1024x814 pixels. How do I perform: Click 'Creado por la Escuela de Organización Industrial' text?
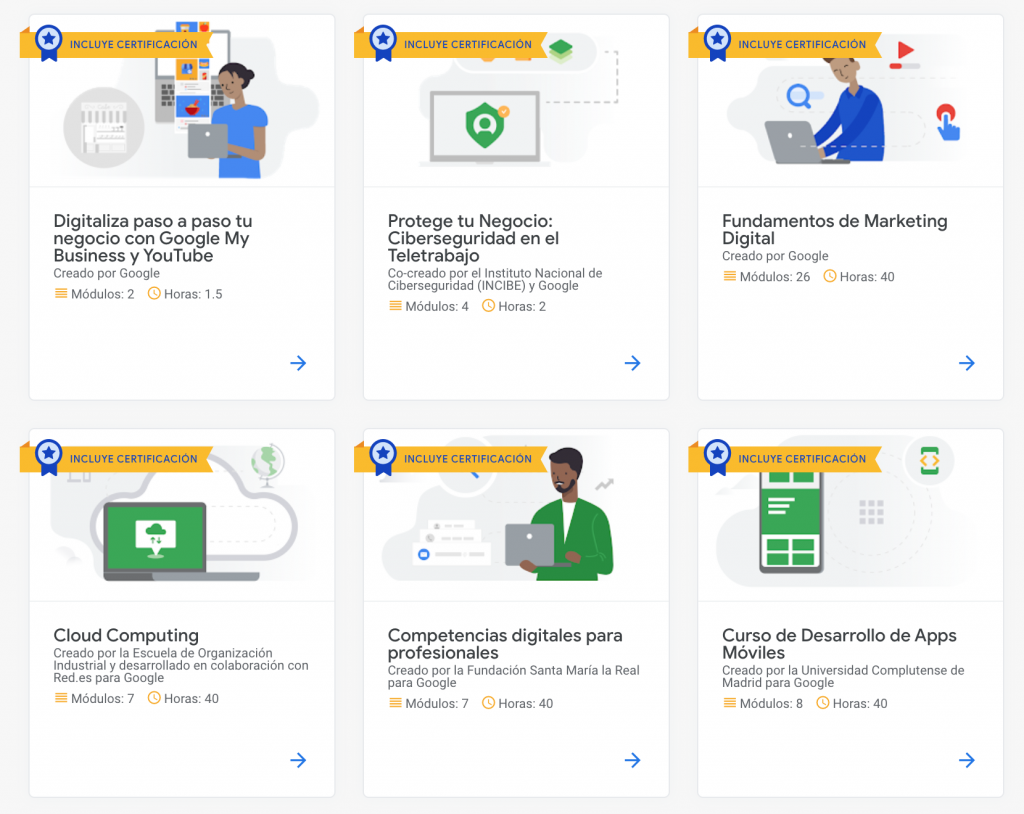(x=181, y=665)
